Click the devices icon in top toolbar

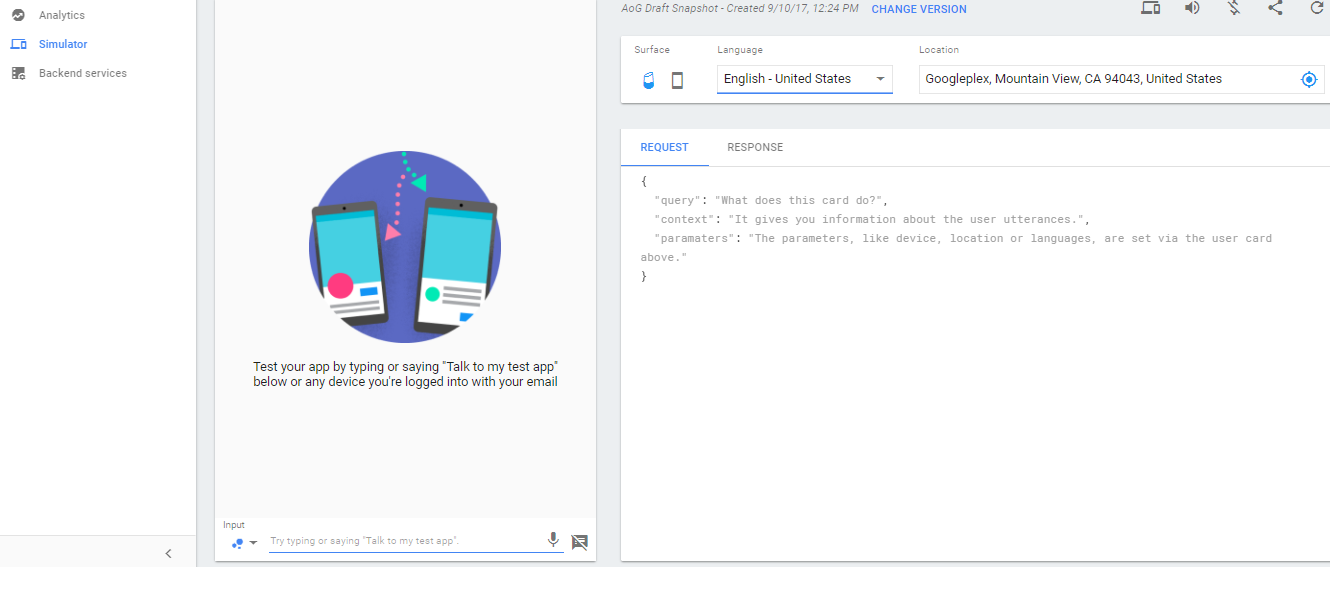[1151, 8]
